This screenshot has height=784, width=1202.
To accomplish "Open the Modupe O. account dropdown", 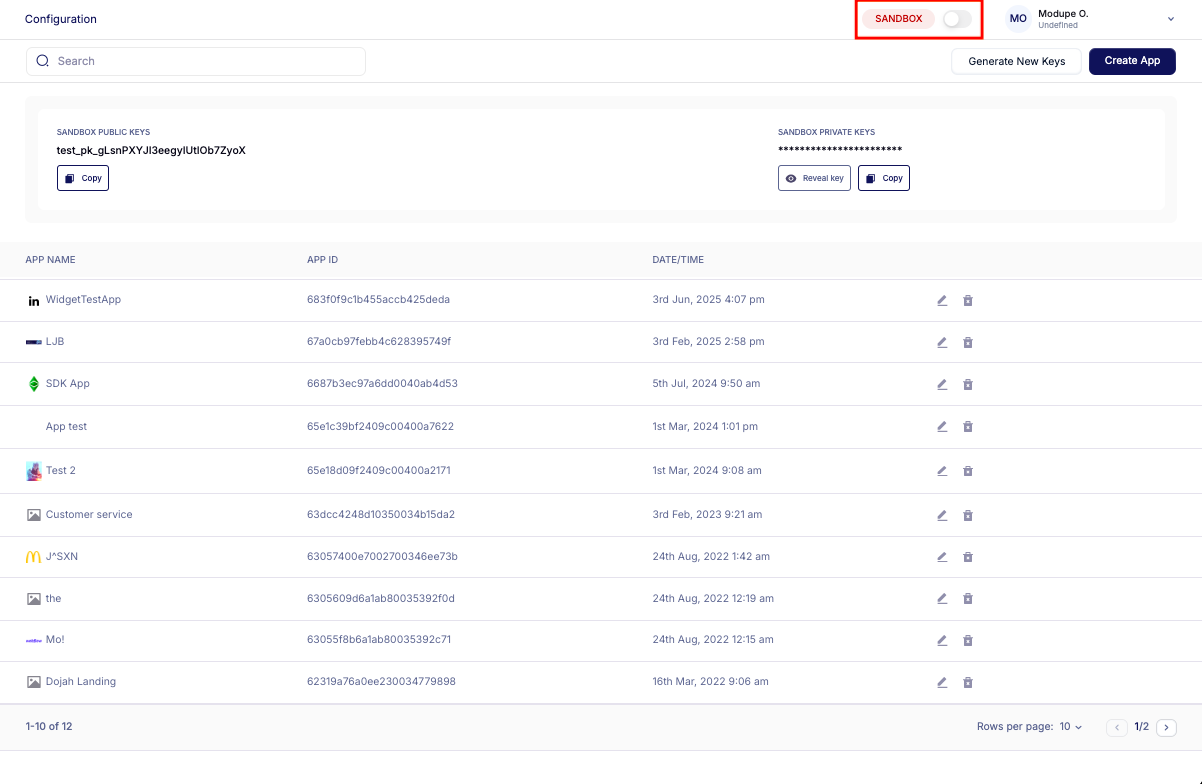I will [1170, 19].
